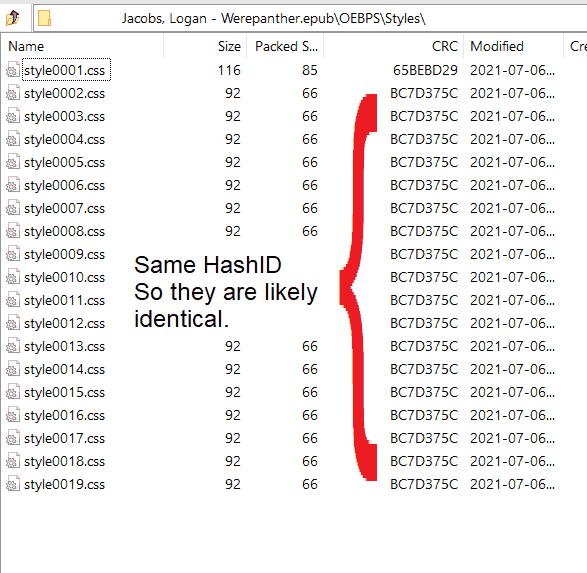Click file icon of style0010.css
This screenshot has width=587, height=573.
13,277
